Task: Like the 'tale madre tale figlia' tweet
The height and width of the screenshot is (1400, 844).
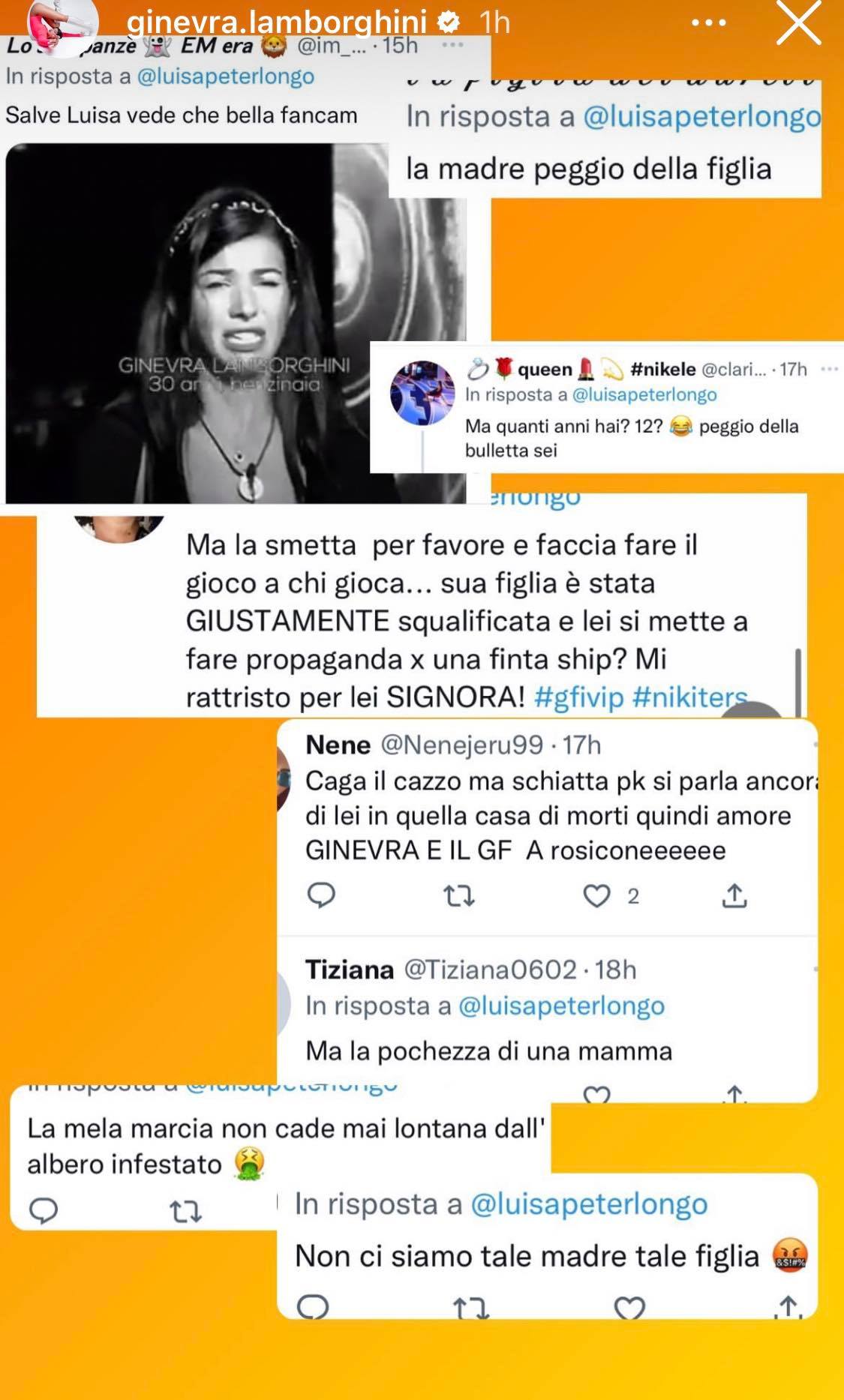Action: pos(629,1307)
